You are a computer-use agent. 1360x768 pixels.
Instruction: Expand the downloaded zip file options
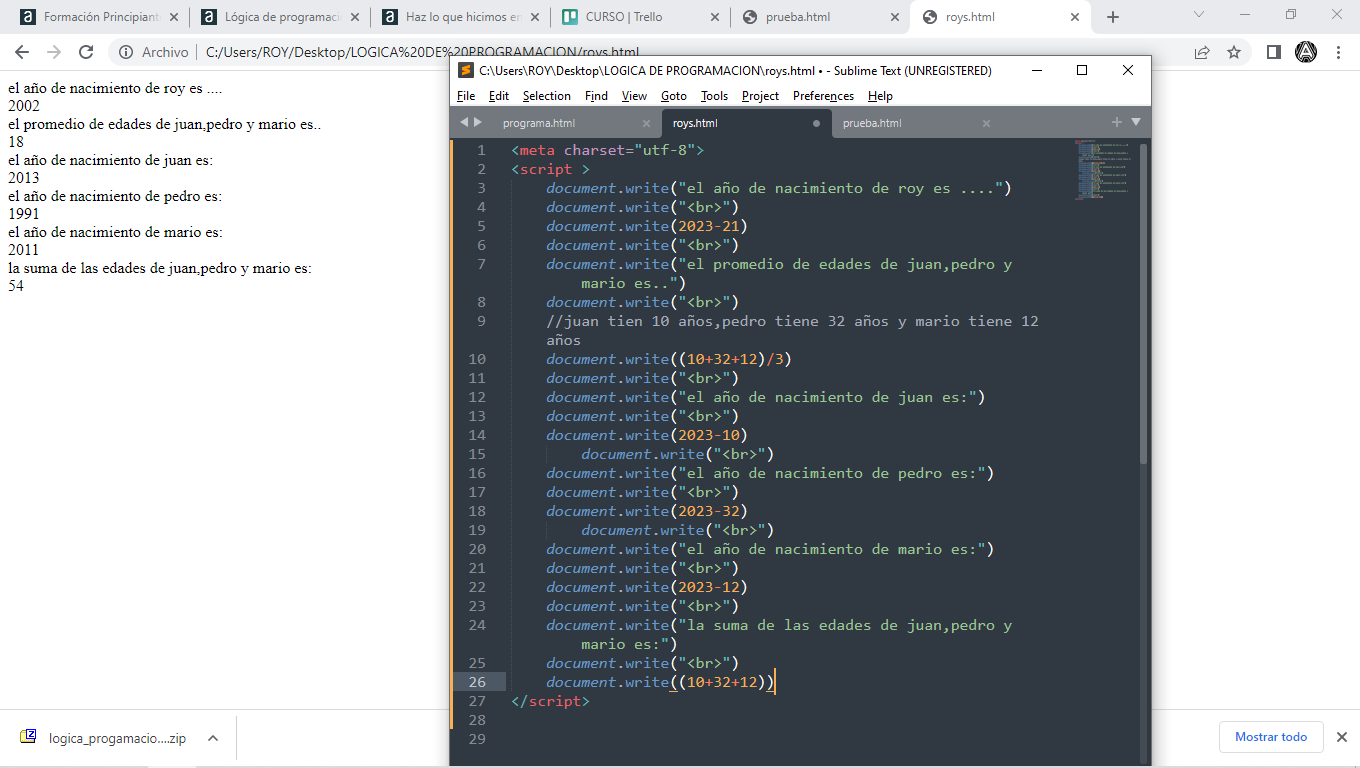212,738
